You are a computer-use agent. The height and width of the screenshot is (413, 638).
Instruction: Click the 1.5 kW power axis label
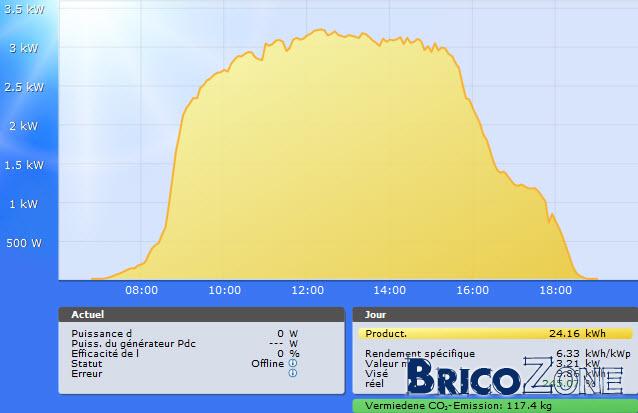pyautogui.click(x=24, y=165)
